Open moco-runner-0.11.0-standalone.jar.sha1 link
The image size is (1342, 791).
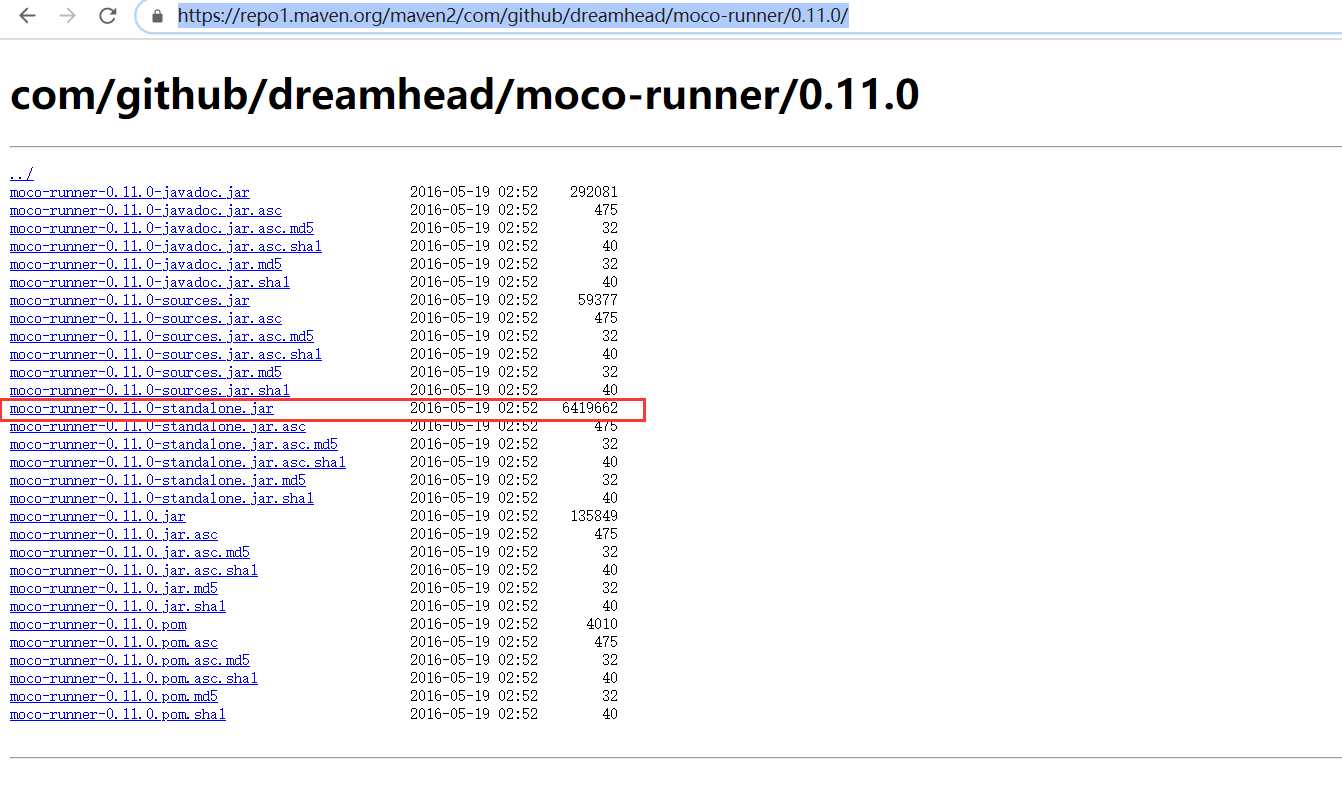click(x=162, y=498)
